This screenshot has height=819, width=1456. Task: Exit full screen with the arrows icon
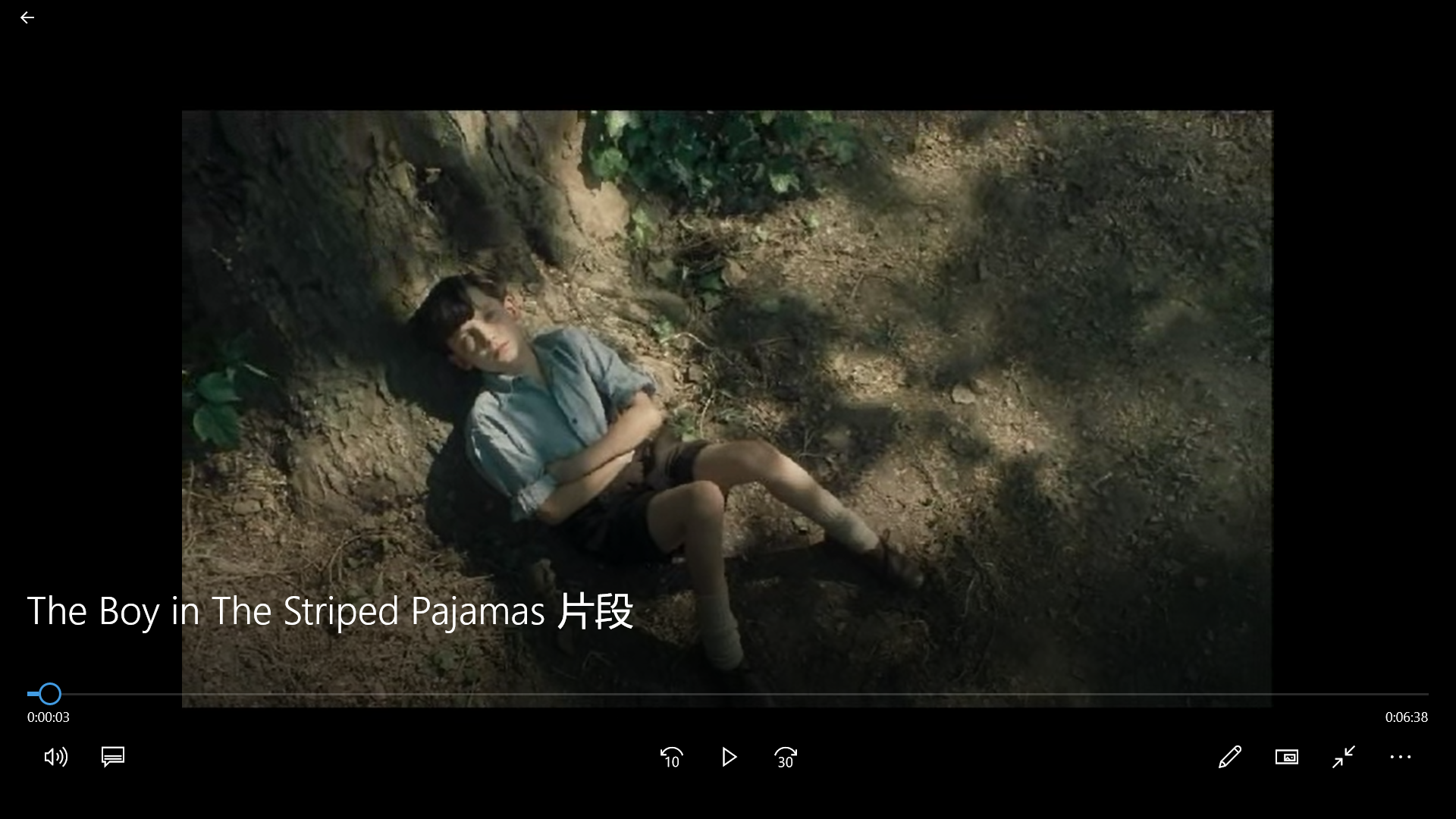(1344, 757)
